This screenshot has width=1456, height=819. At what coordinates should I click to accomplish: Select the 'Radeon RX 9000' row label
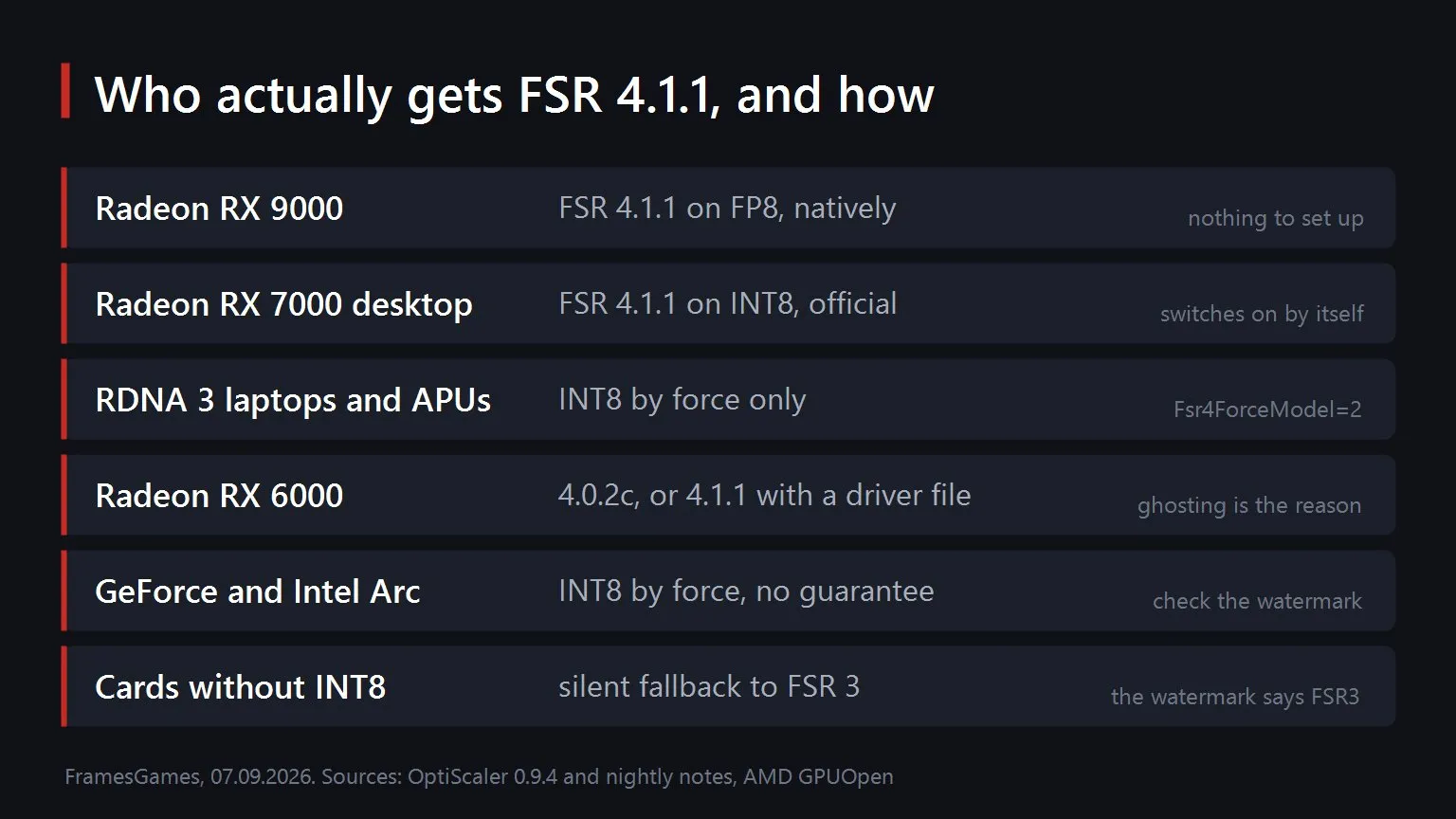tap(219, 209)
